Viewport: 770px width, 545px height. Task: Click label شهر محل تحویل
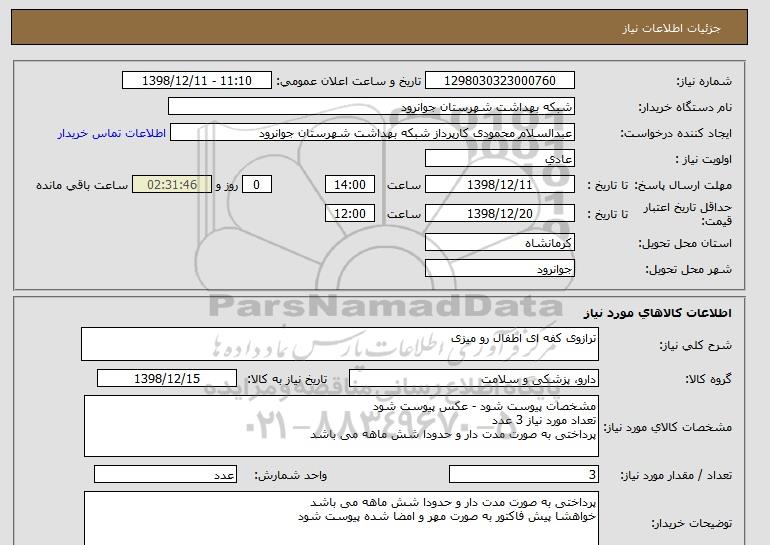click(688, 269)
